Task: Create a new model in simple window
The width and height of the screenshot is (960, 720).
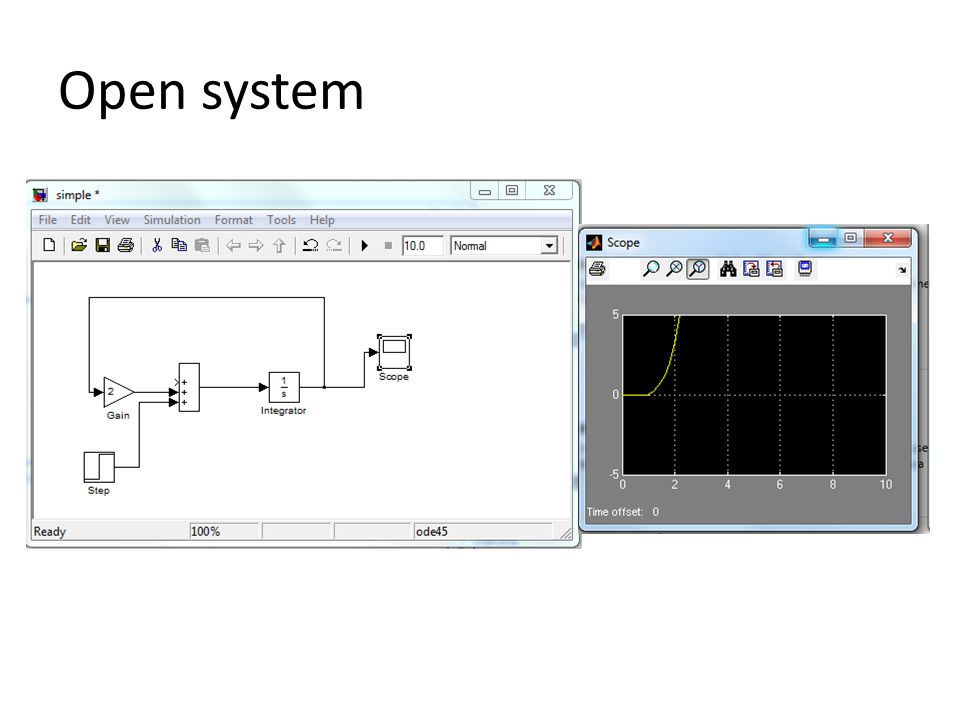Action: click(49, 246)
